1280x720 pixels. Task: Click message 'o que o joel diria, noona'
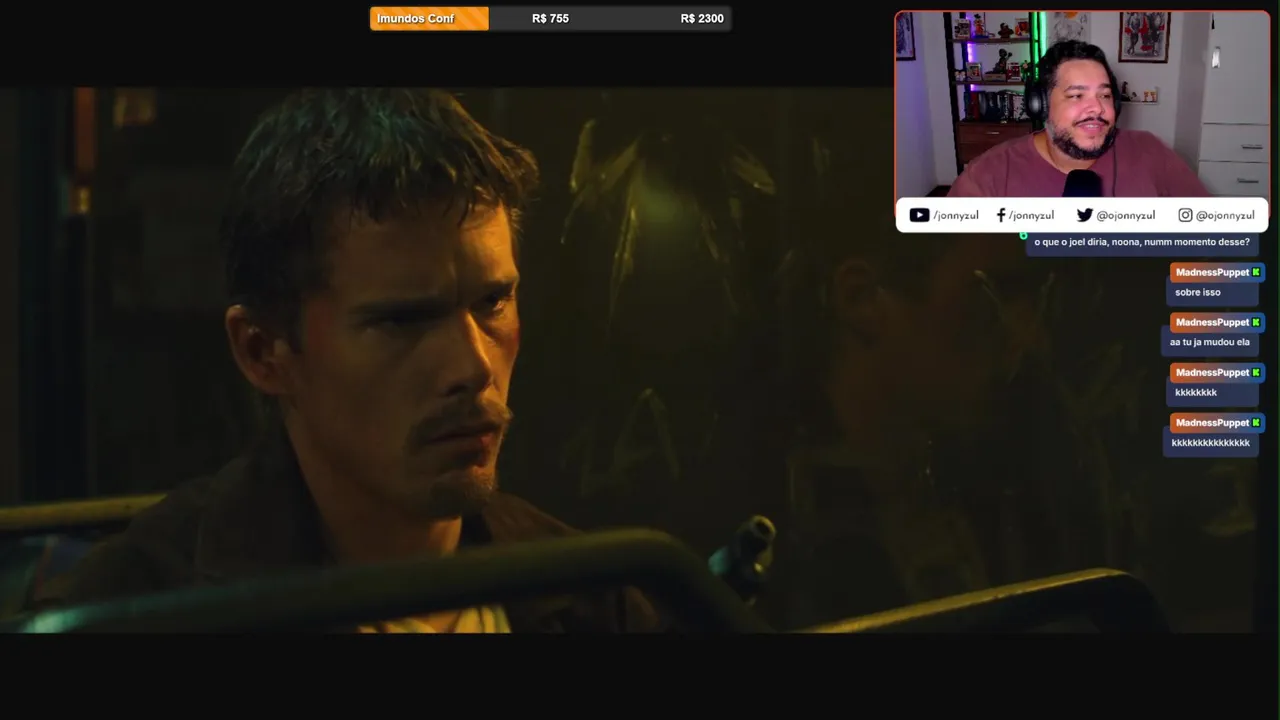pyautogui.click(x=1141, y=242)
